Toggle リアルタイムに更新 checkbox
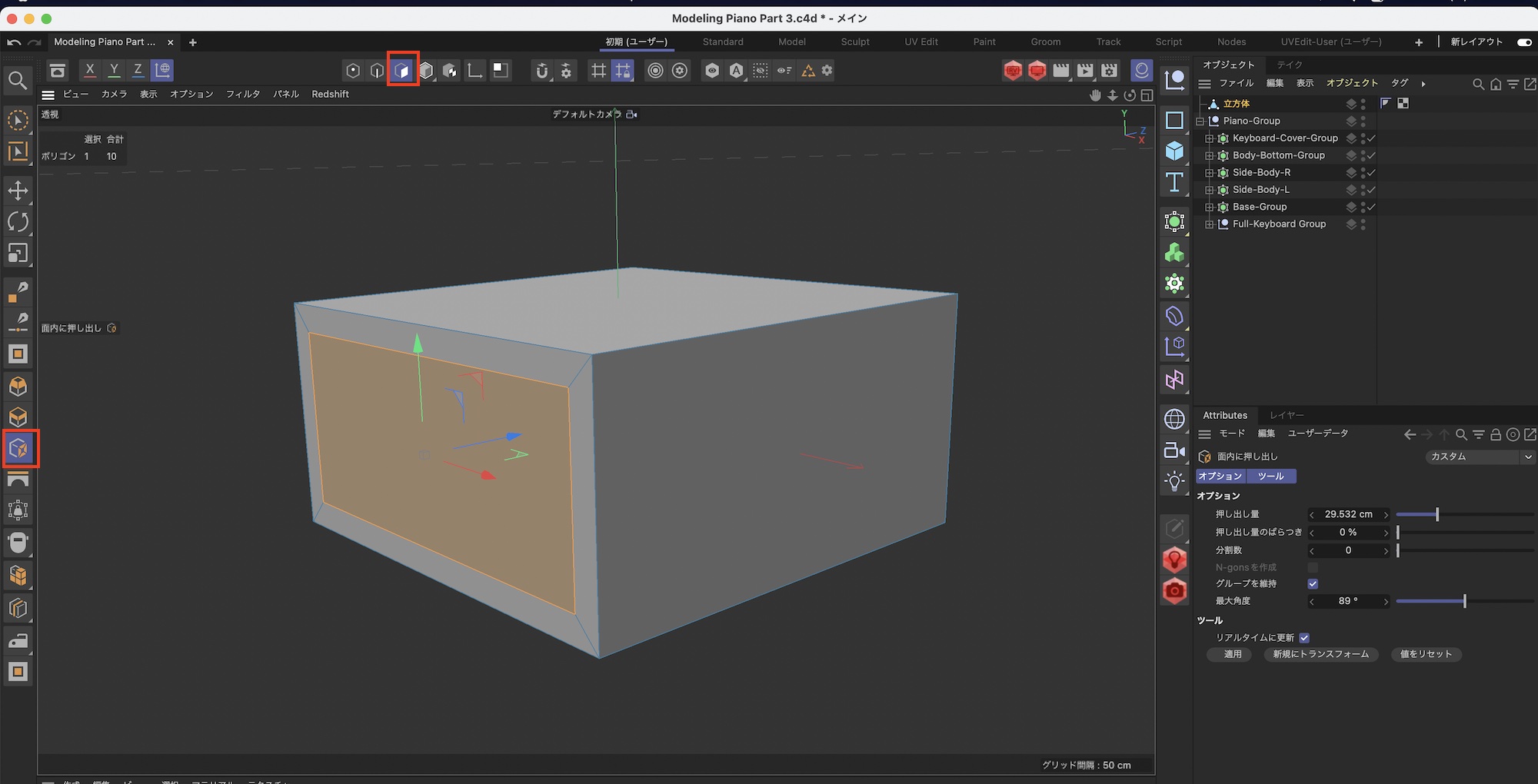 [1304, 638]
